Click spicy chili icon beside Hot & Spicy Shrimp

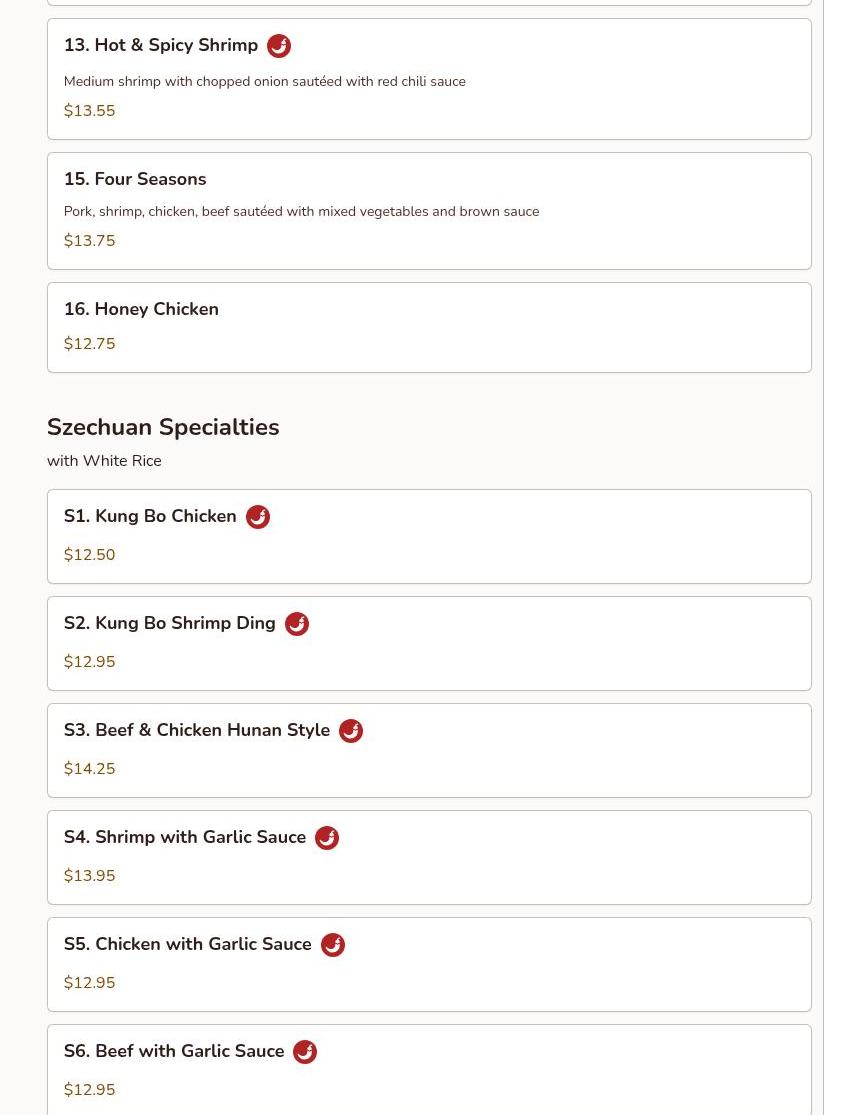(279, 46)
